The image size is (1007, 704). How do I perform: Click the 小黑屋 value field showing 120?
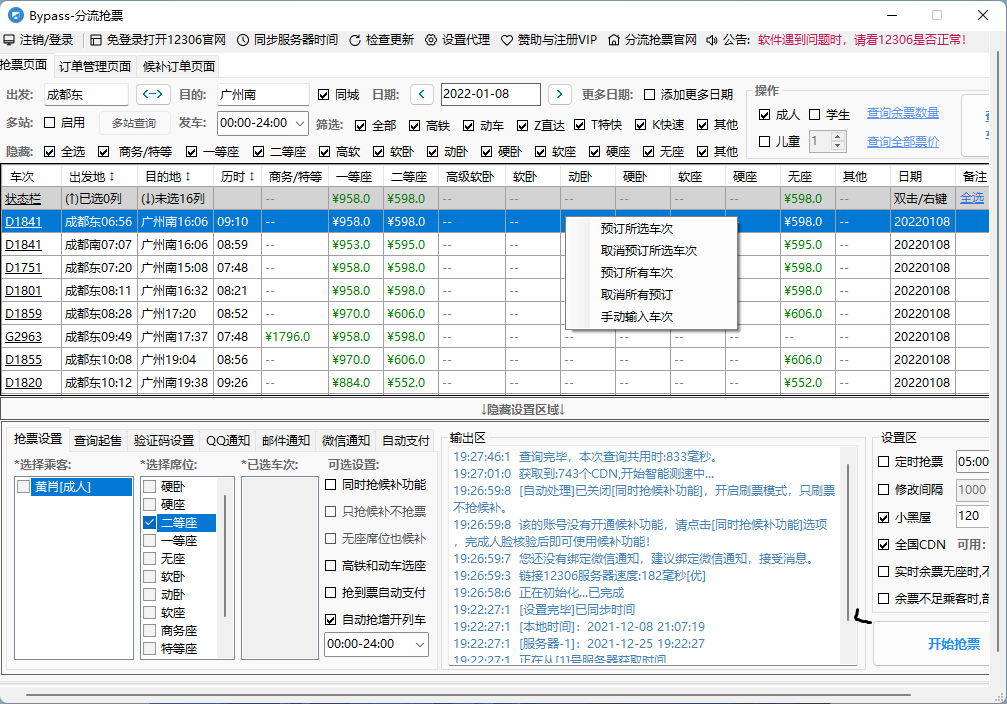pos(972,516)
